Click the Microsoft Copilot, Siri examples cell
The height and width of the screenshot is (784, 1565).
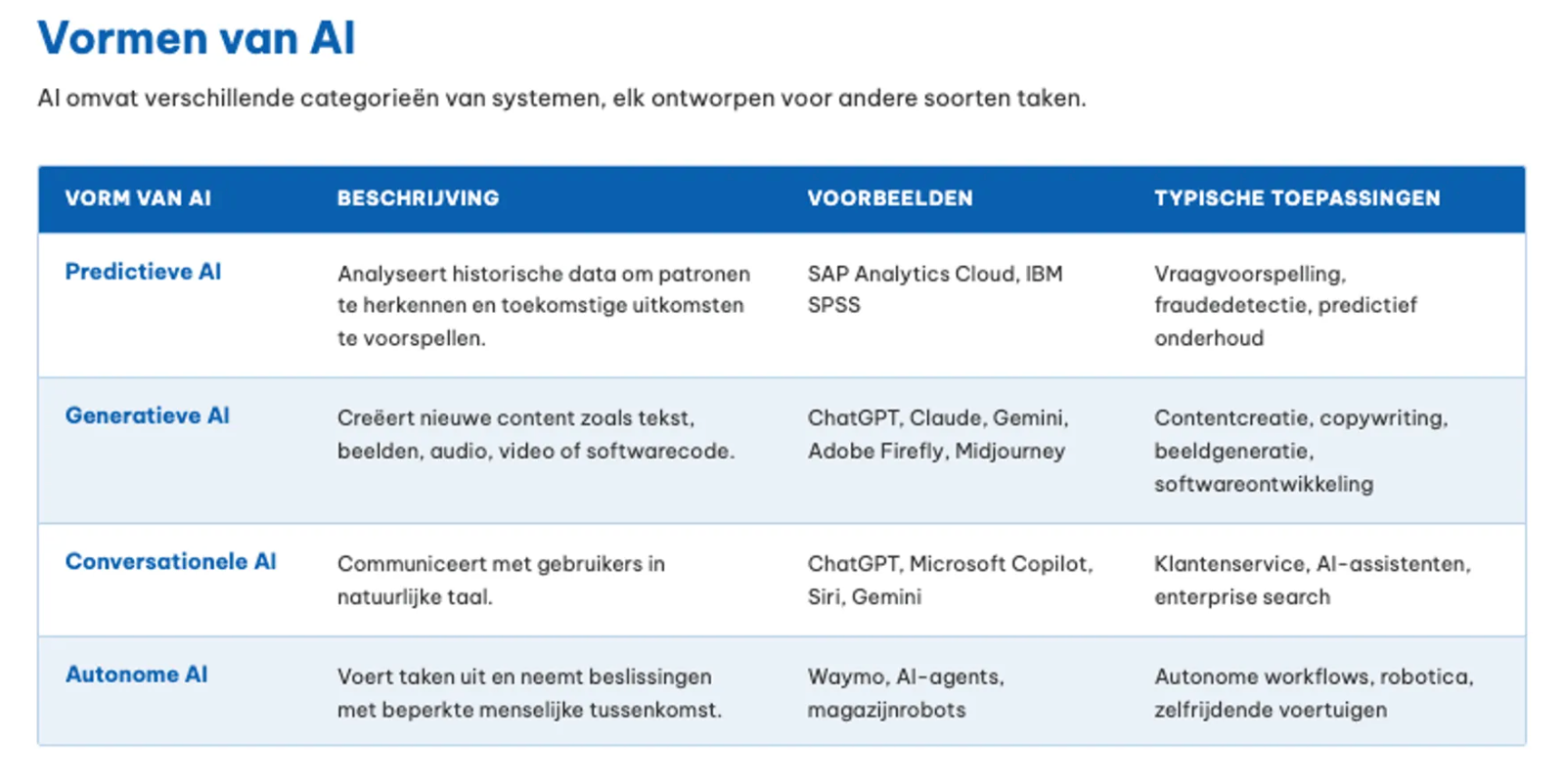click(x=950, y=581)
